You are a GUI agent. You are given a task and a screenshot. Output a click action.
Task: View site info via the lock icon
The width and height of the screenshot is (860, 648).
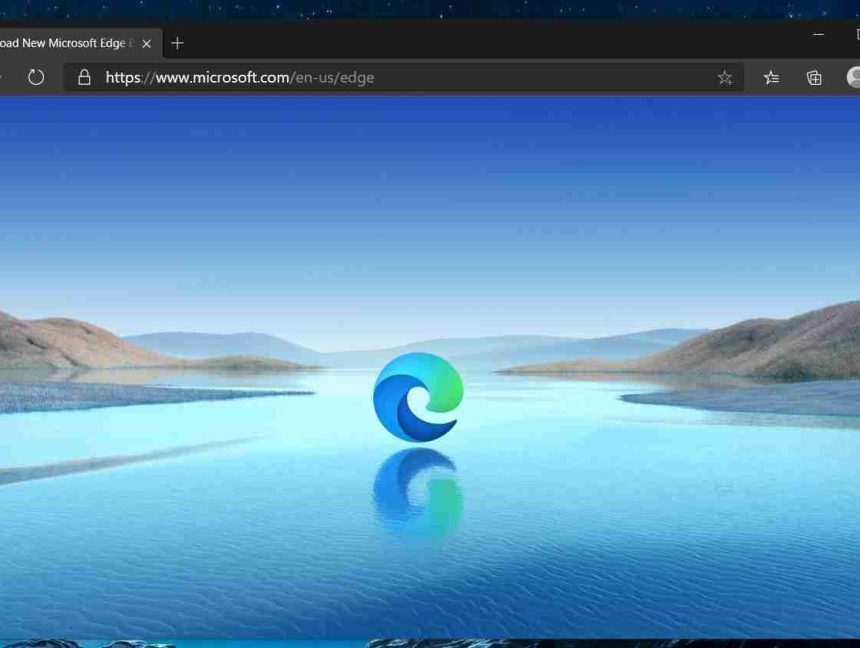click(84, 77)
